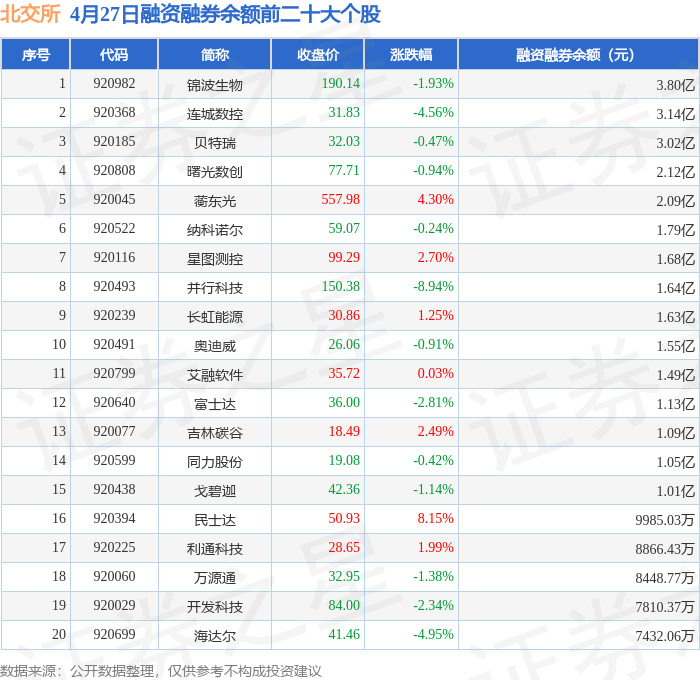Click the -8.94% change for 并行科技
This screenshot has width=700, height=680.
[433, 286]
